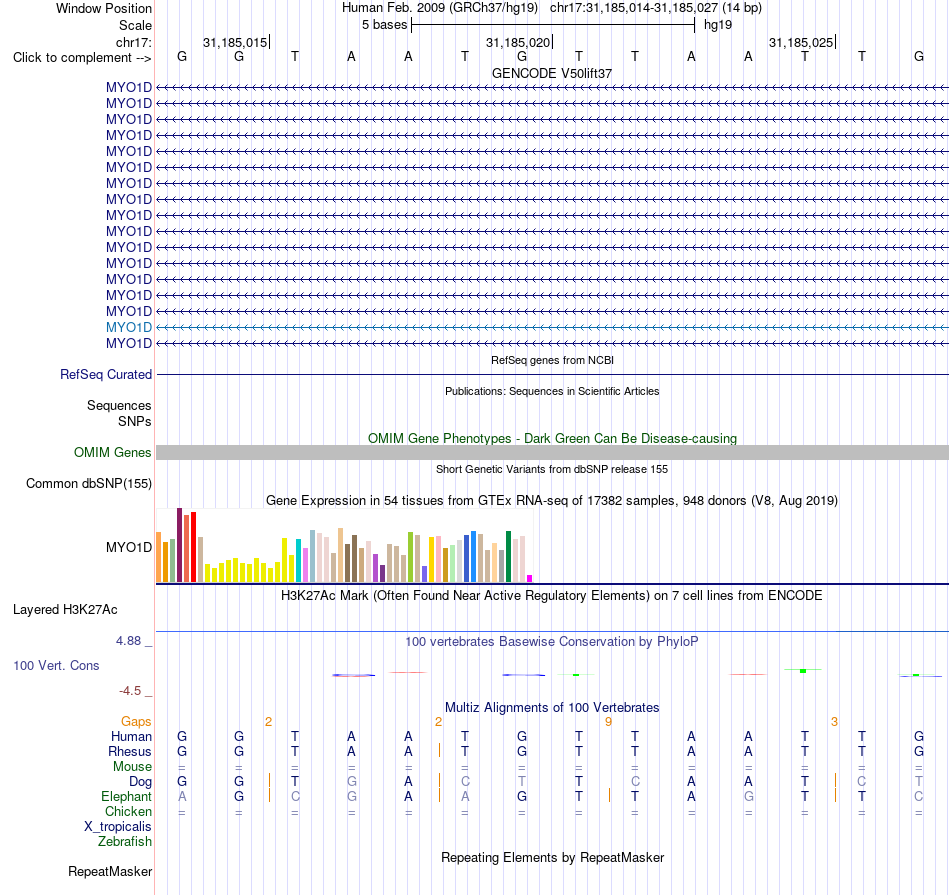The image size is (950, 895).
Task: Click the 'Window Position' track label
Action: point(104,8)
